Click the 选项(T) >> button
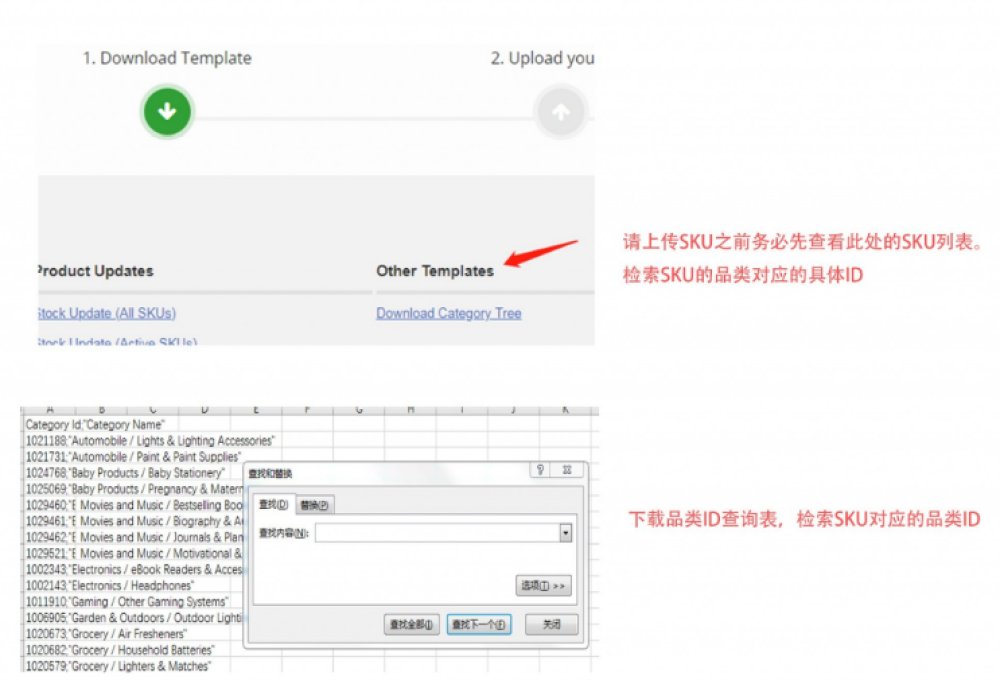Image resolution: width=1000 pixels, height=680 pixels. (x=543, y=586)
